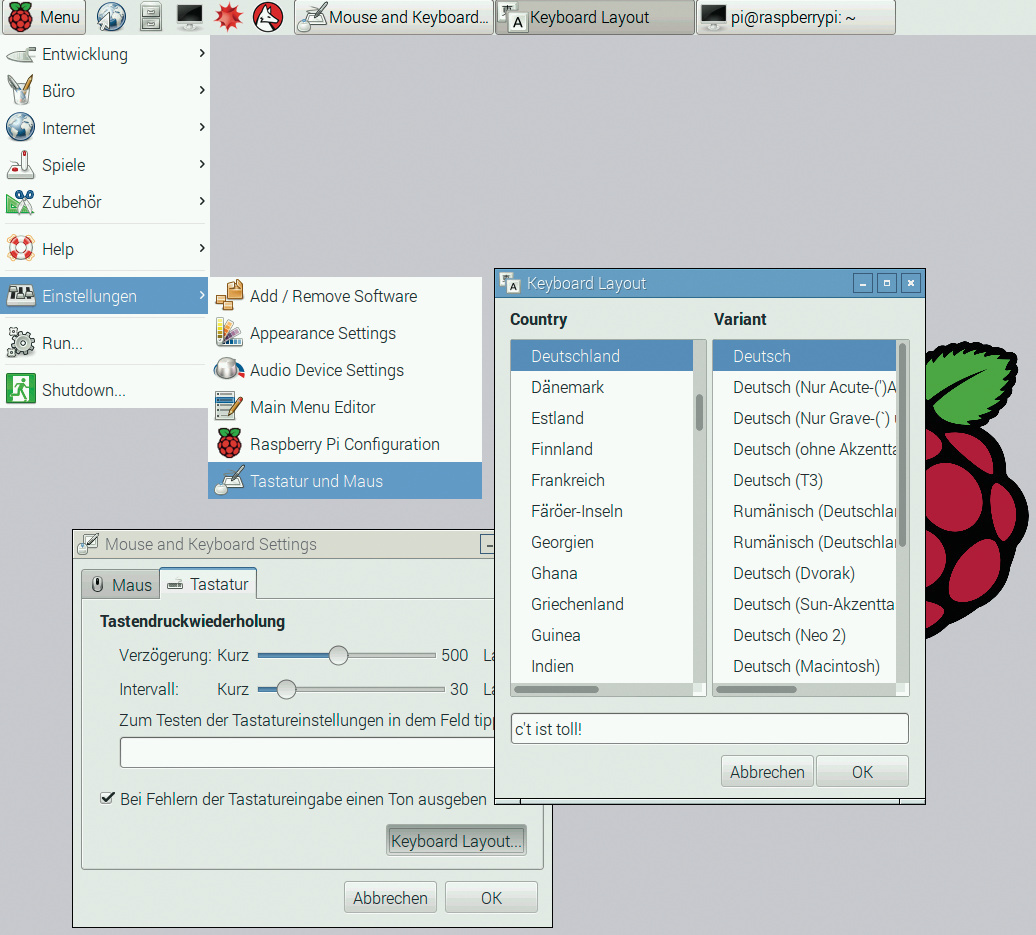Select Dänemark in Country list

click(x=602, y=387)
